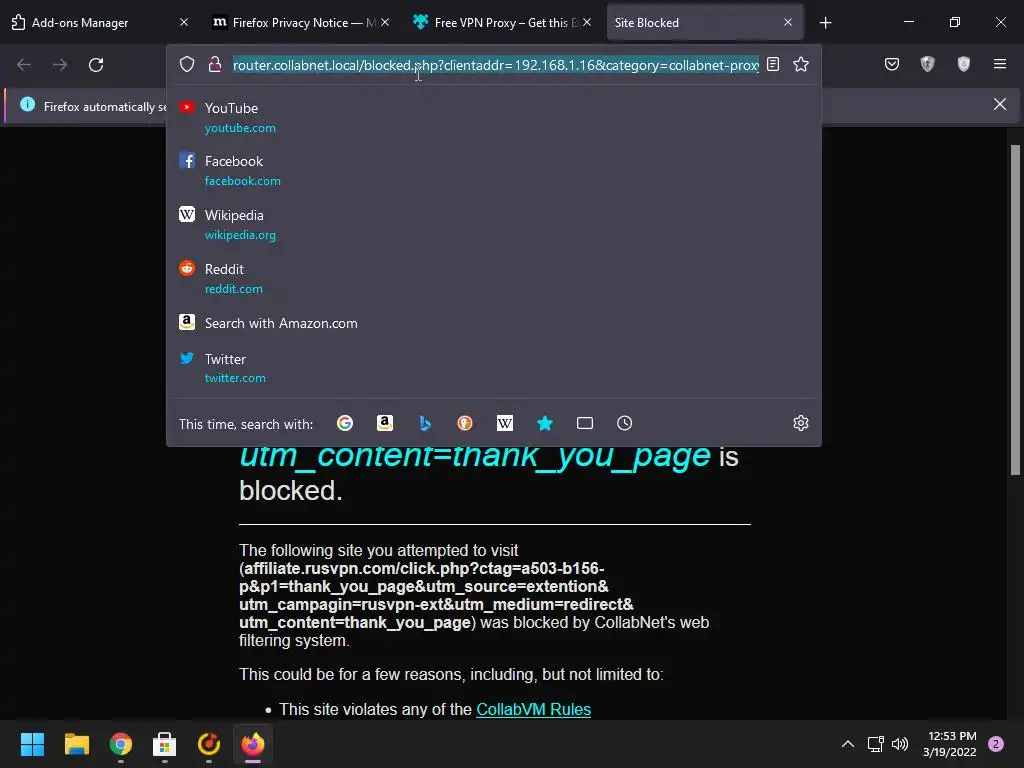1024x768 pixels.
Task: Search with Amazon one-off icon
Action: pos(385,423)
